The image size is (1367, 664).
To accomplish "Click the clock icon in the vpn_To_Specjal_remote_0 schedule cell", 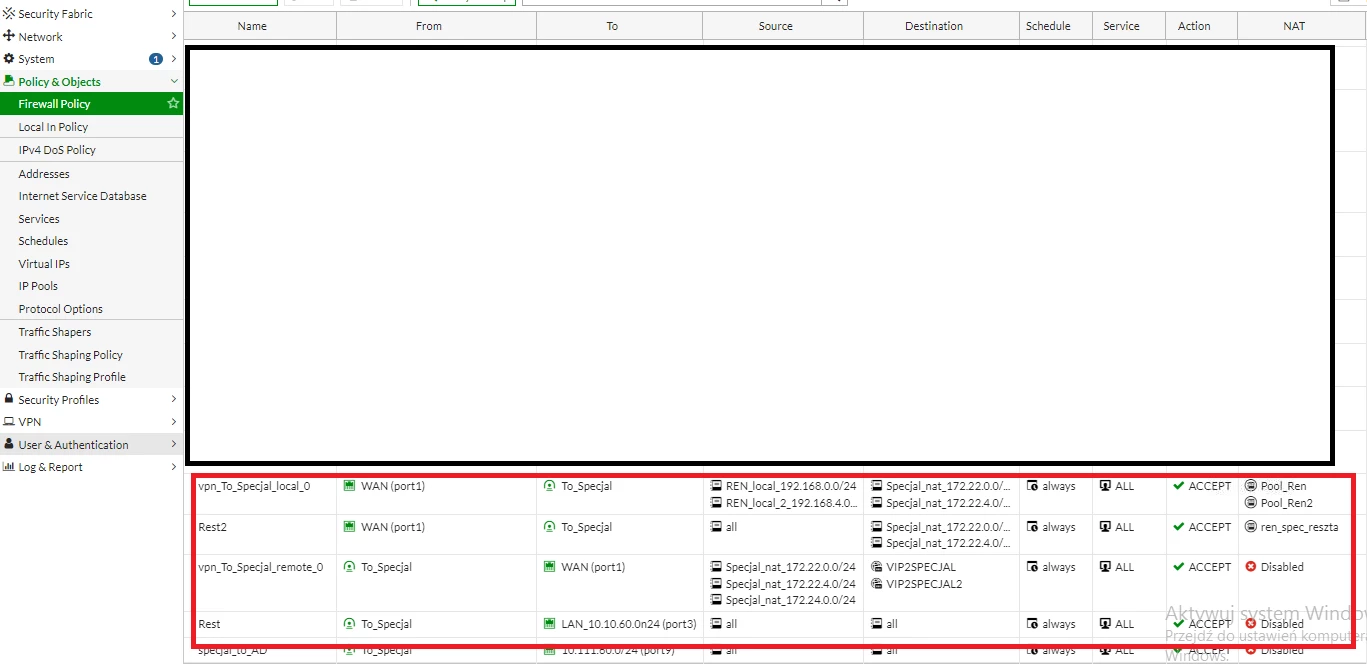I will pyautogui.click(x=1033, y=567).
